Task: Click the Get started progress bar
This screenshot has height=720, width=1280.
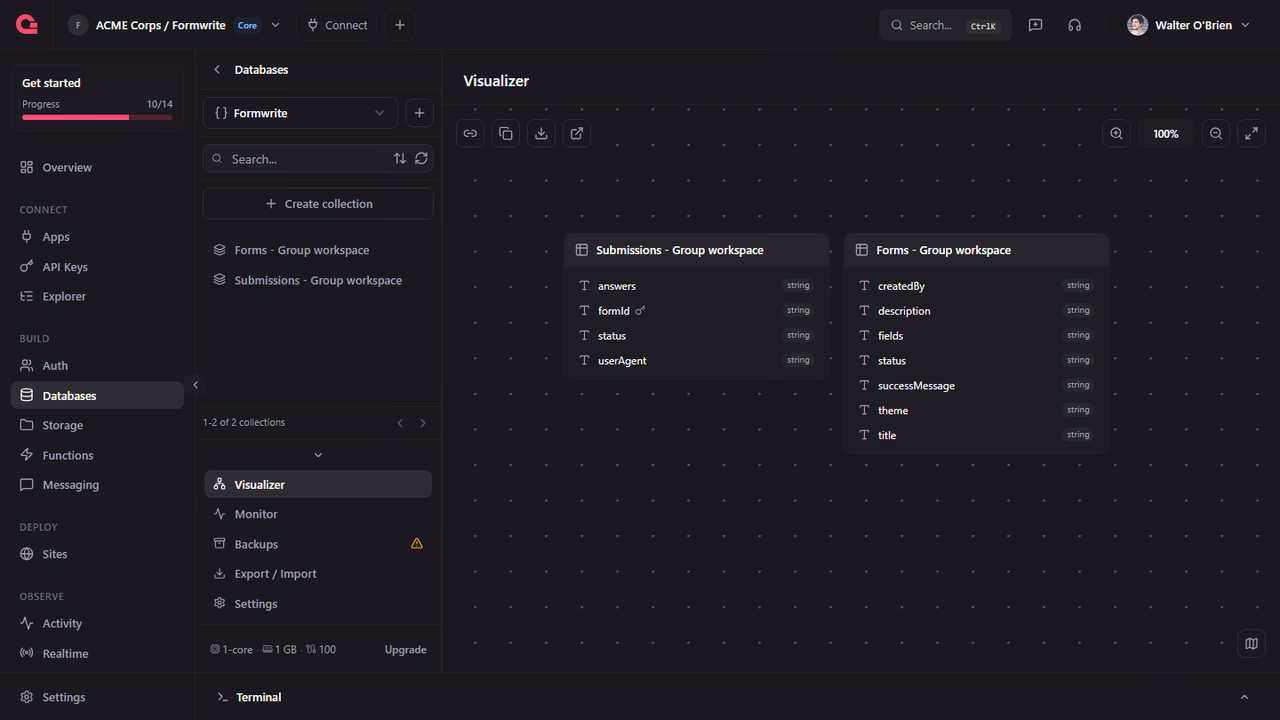Action: (97, 117)
